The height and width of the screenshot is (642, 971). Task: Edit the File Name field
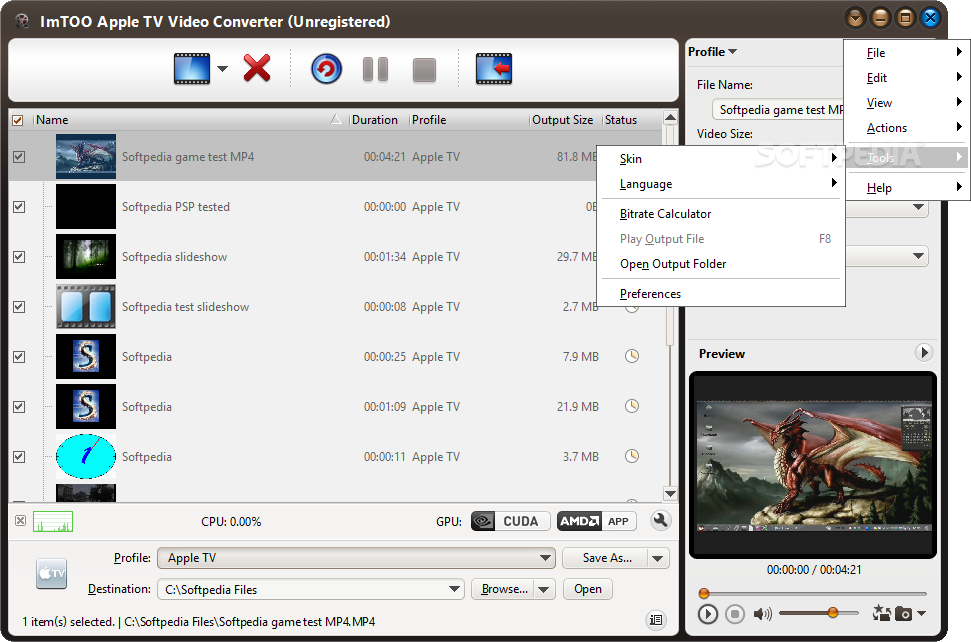(778, 110)
